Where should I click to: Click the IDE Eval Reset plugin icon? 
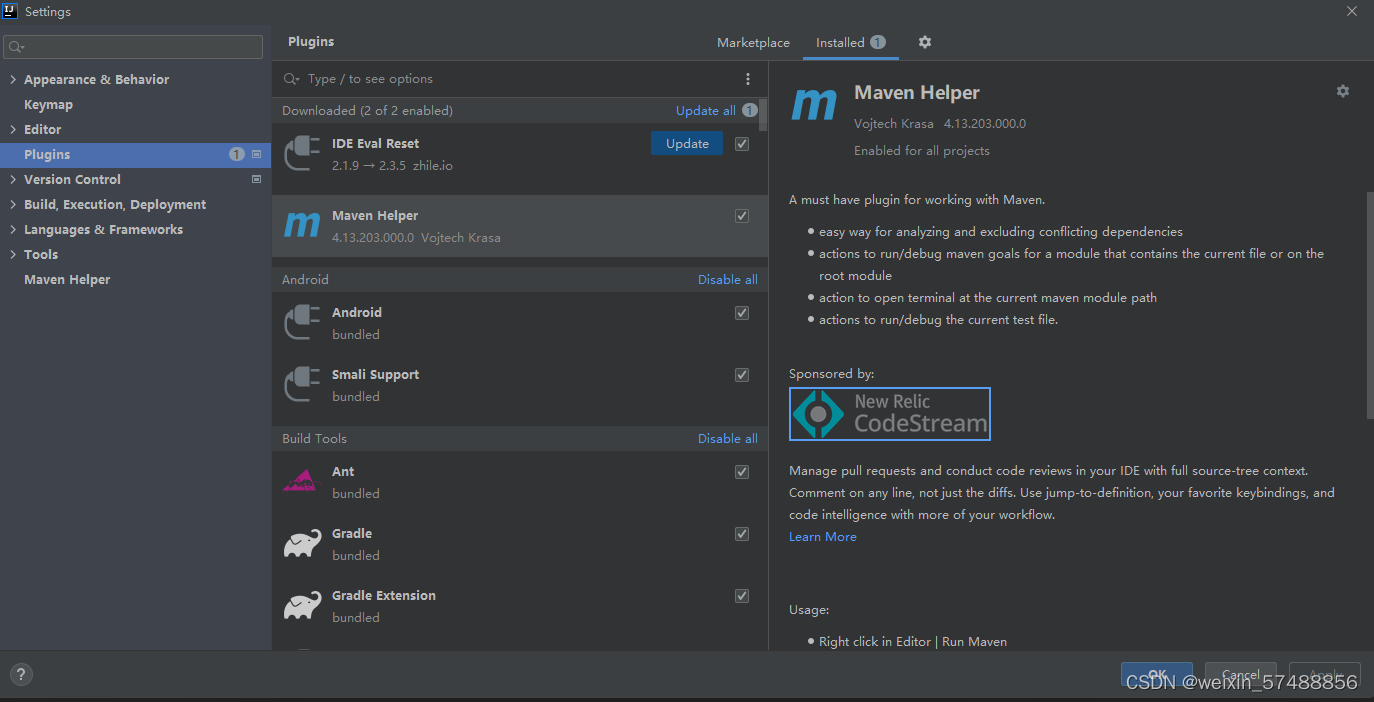point(302,154)
